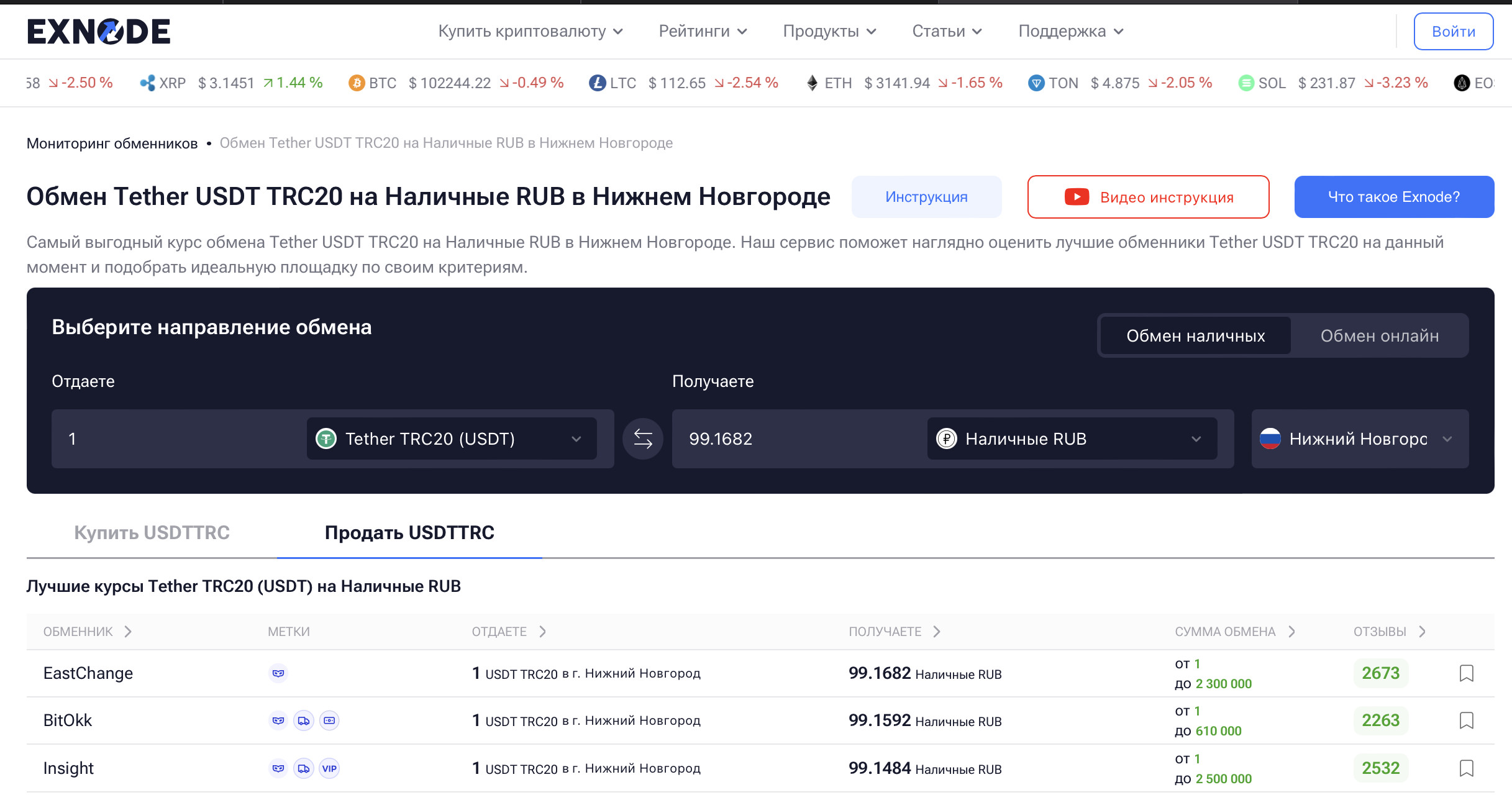This screenshot has height=795, width=1512.
Task: Open the Видео инструкция button
Action: click(x=1148, y=197)
